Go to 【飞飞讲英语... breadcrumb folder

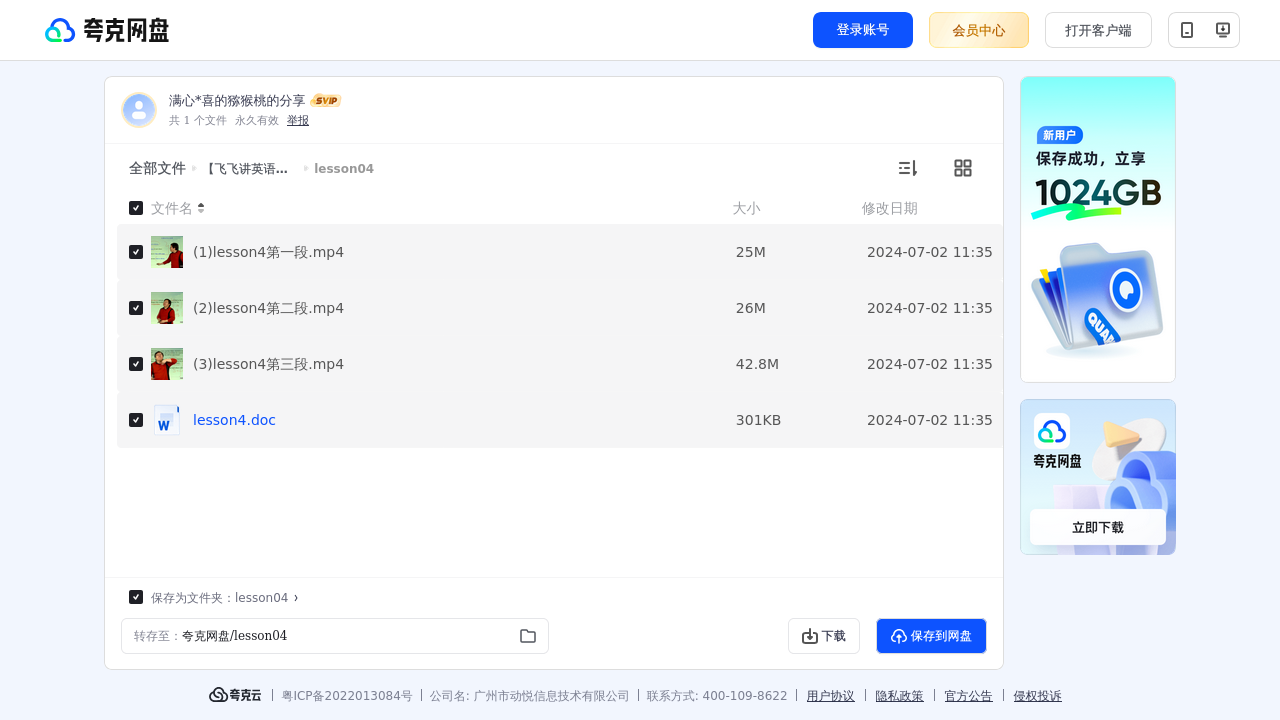tap(247, 168)
